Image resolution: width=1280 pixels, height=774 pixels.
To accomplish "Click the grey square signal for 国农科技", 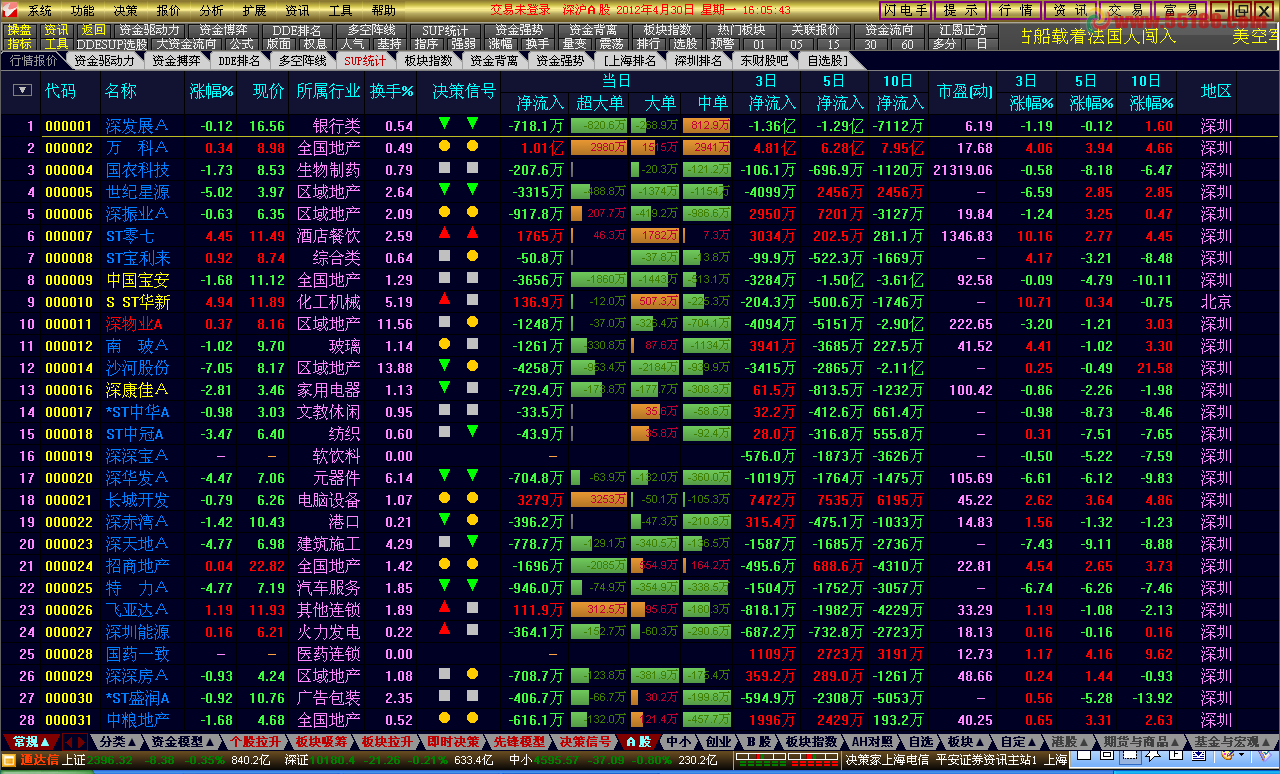I will click(x=445, y=168).
